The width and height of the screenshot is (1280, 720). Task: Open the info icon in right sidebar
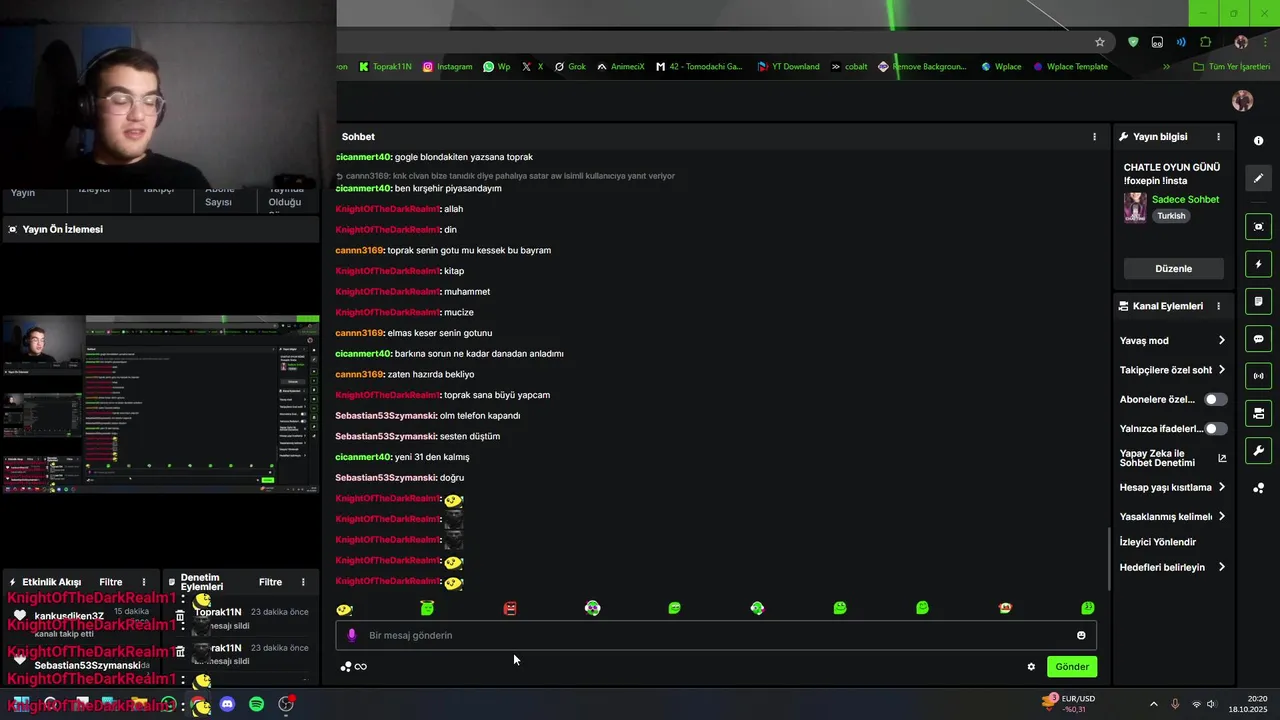point(1258,141)
